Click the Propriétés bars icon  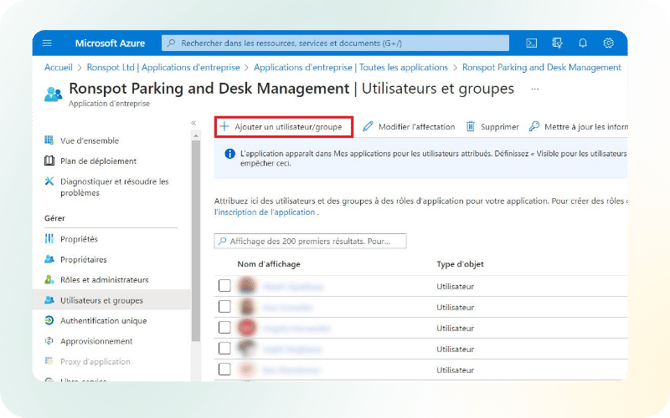(49, 238)
